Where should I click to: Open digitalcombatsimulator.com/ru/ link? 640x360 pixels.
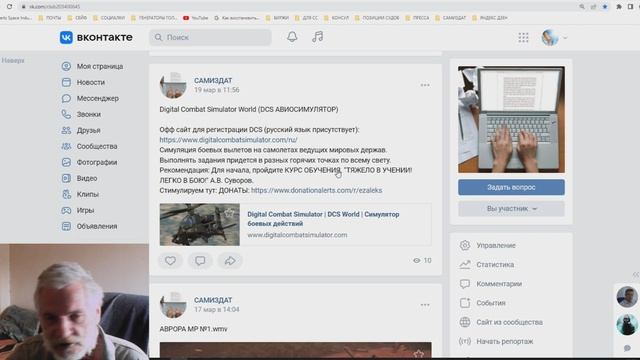click(x=228, y=140)
